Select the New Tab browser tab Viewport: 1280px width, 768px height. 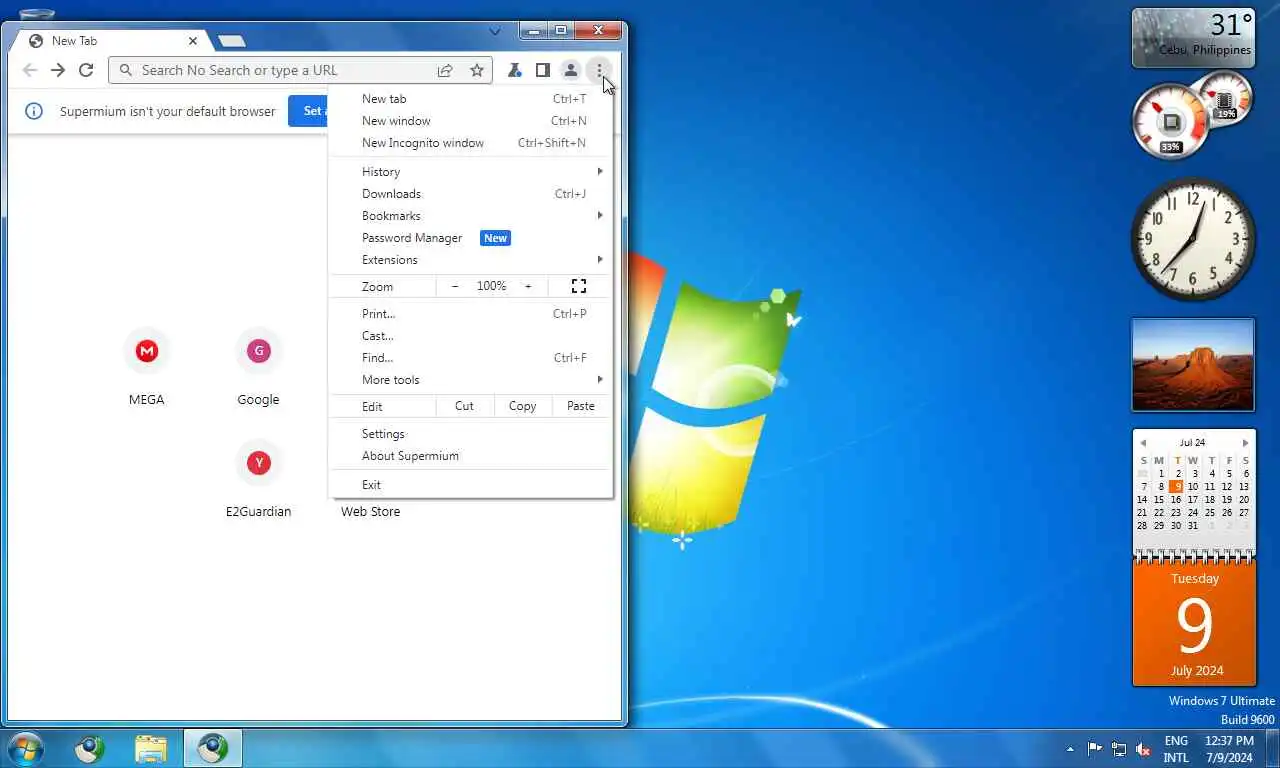point(113,41)
